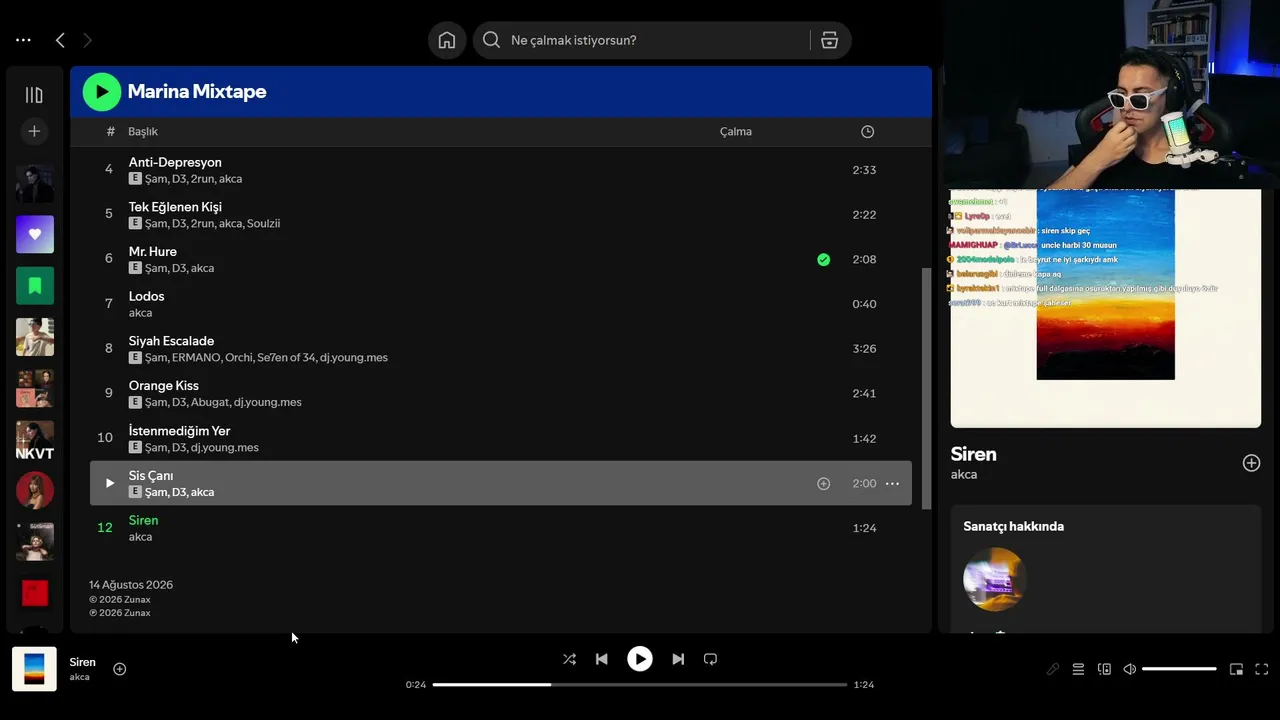Open the Home page

point(447,40)
